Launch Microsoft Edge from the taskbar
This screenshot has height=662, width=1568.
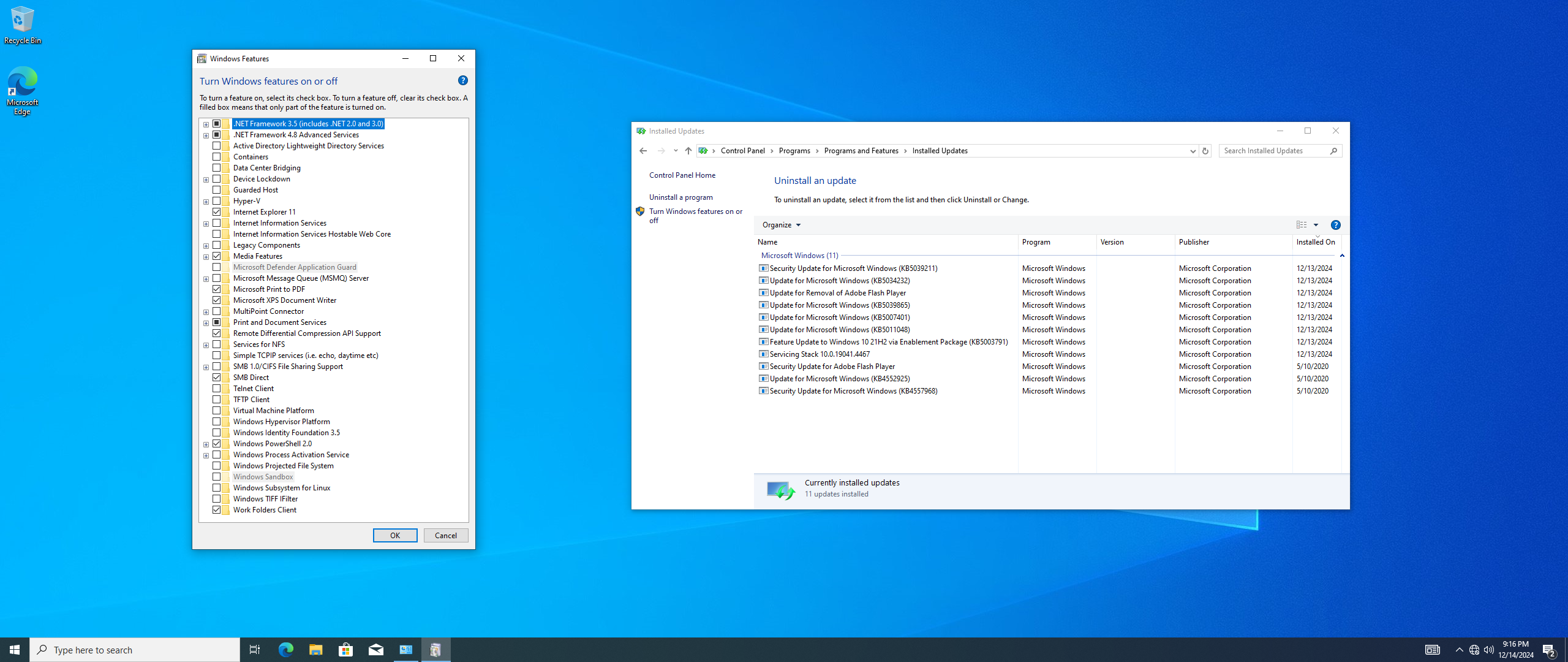point(285,650)
